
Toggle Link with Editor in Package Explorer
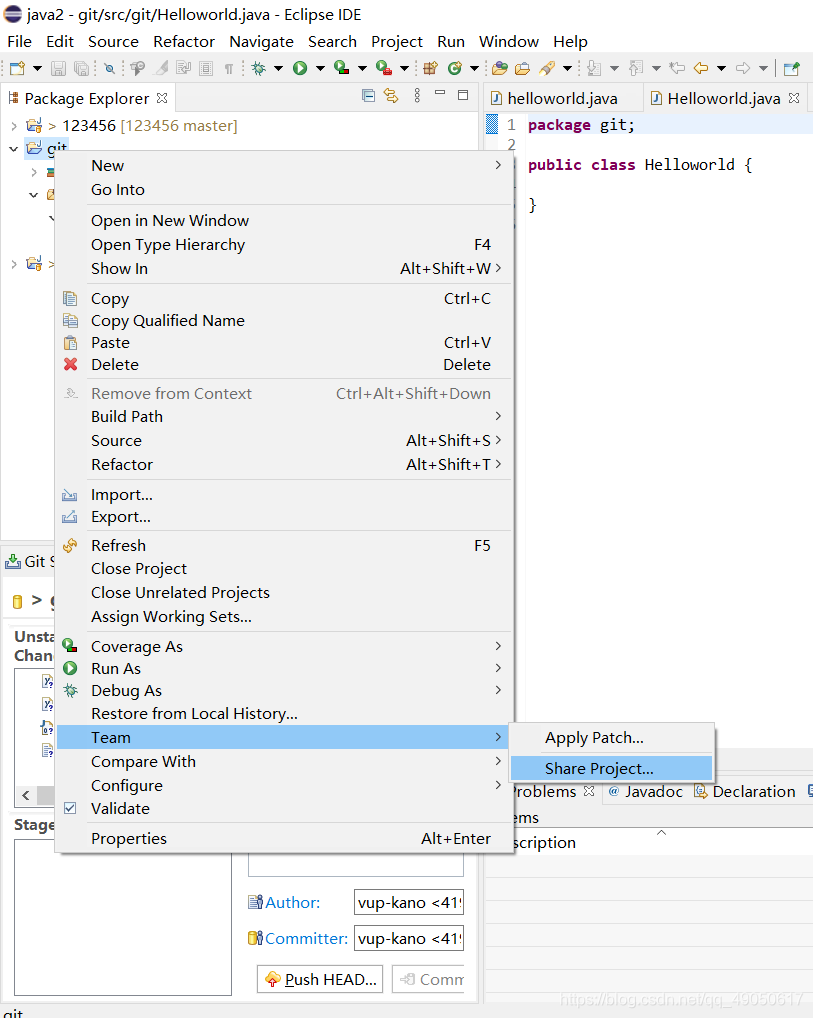[391, 96]
